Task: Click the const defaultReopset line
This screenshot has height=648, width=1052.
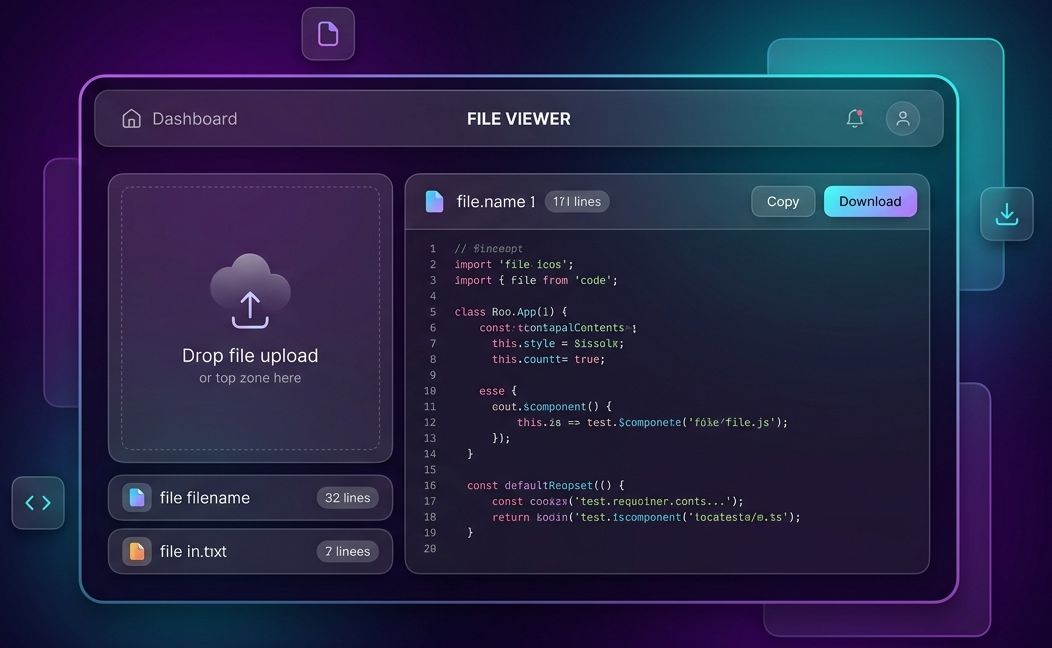Action: [x=545, y=486]
